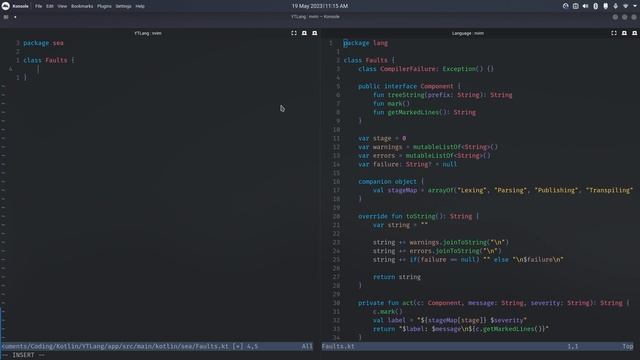
Task: Click 'return string' line
Action: tap(397, 277)
